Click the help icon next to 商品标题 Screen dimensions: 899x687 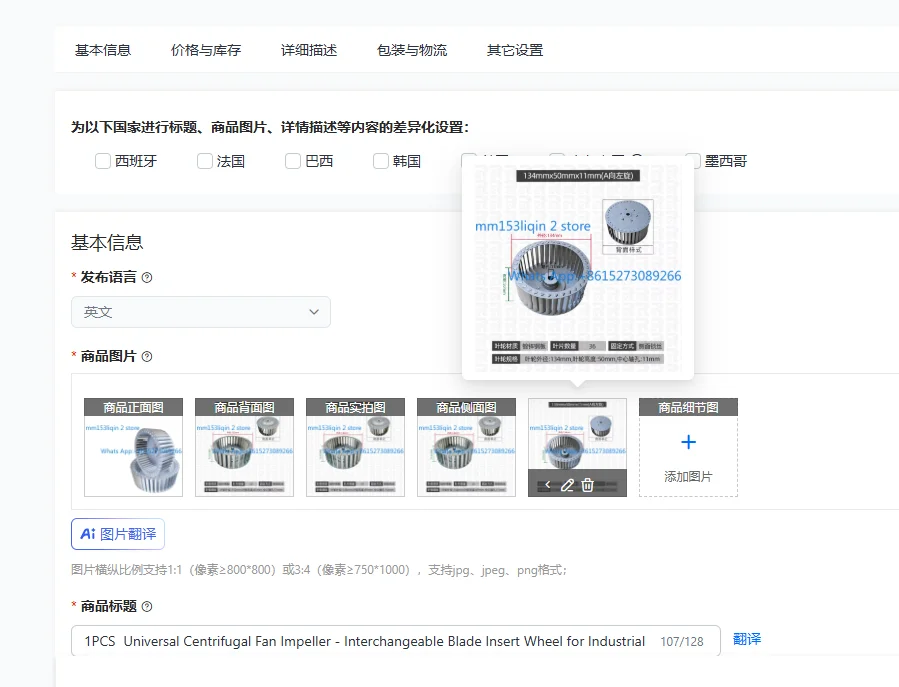[147, 607]
